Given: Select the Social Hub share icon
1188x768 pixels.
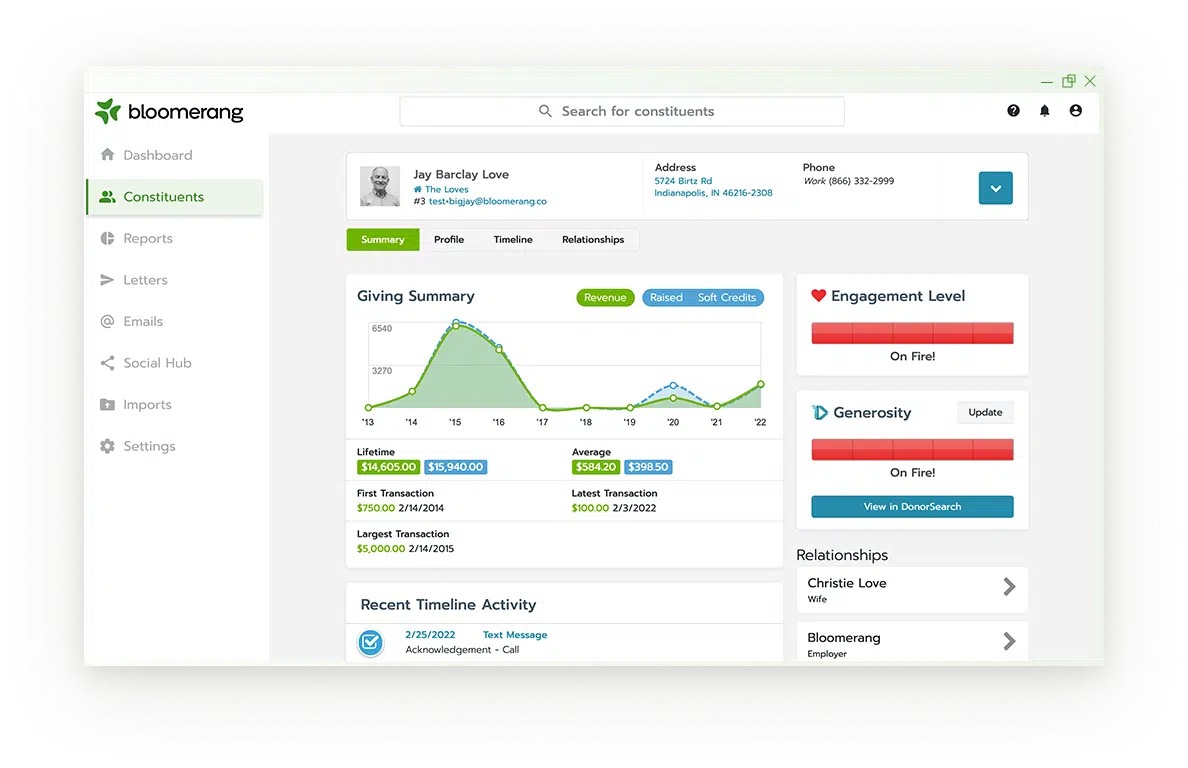Looking at the screenshot, I should tap(107, 363).
